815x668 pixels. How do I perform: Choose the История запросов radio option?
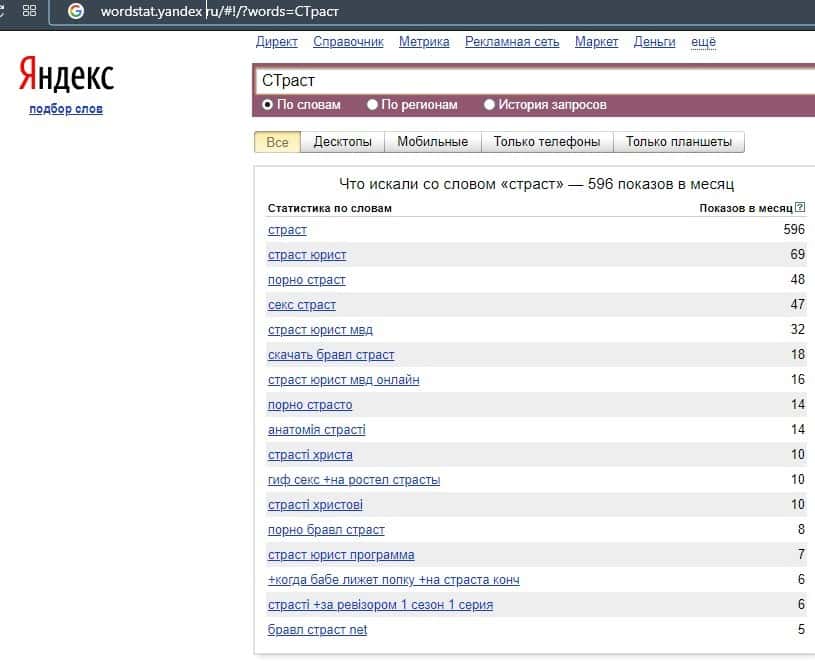489,104
